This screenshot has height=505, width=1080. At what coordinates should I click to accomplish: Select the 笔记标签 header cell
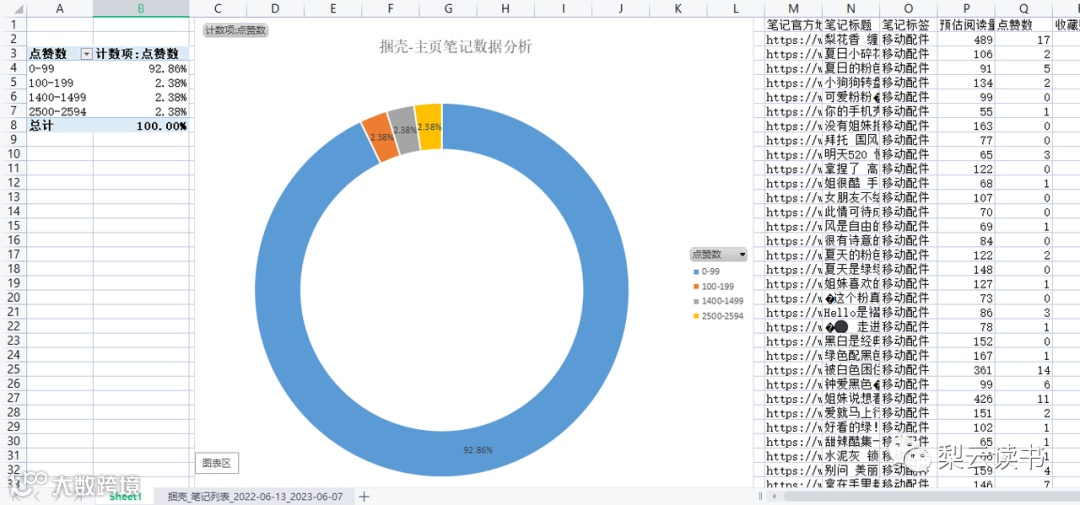[908, 25]
